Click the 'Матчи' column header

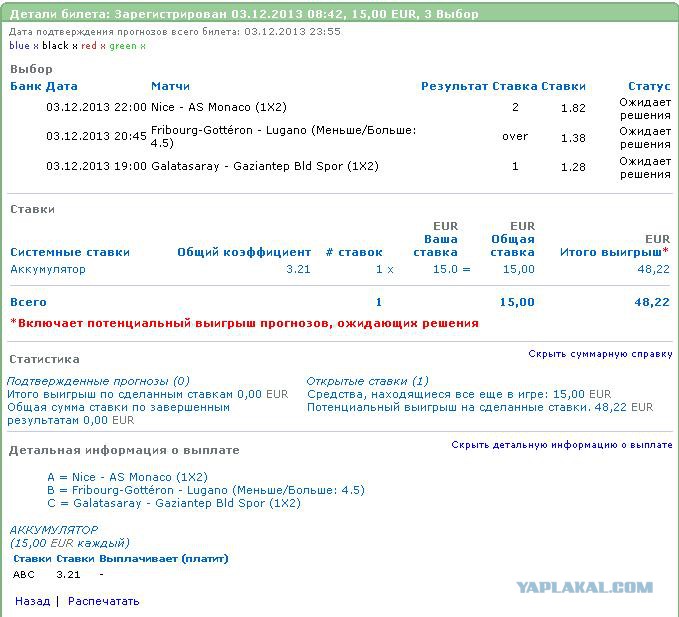[170, 87]
